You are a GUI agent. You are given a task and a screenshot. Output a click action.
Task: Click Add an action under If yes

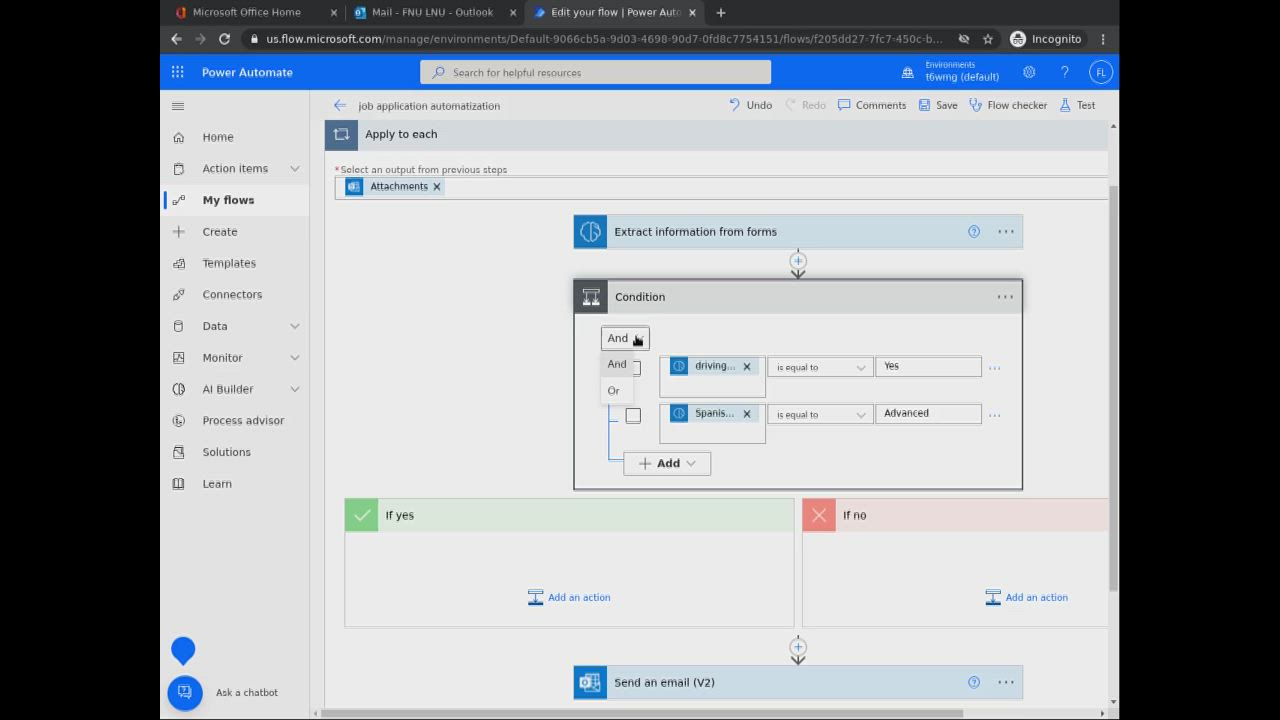click(569, 597)
